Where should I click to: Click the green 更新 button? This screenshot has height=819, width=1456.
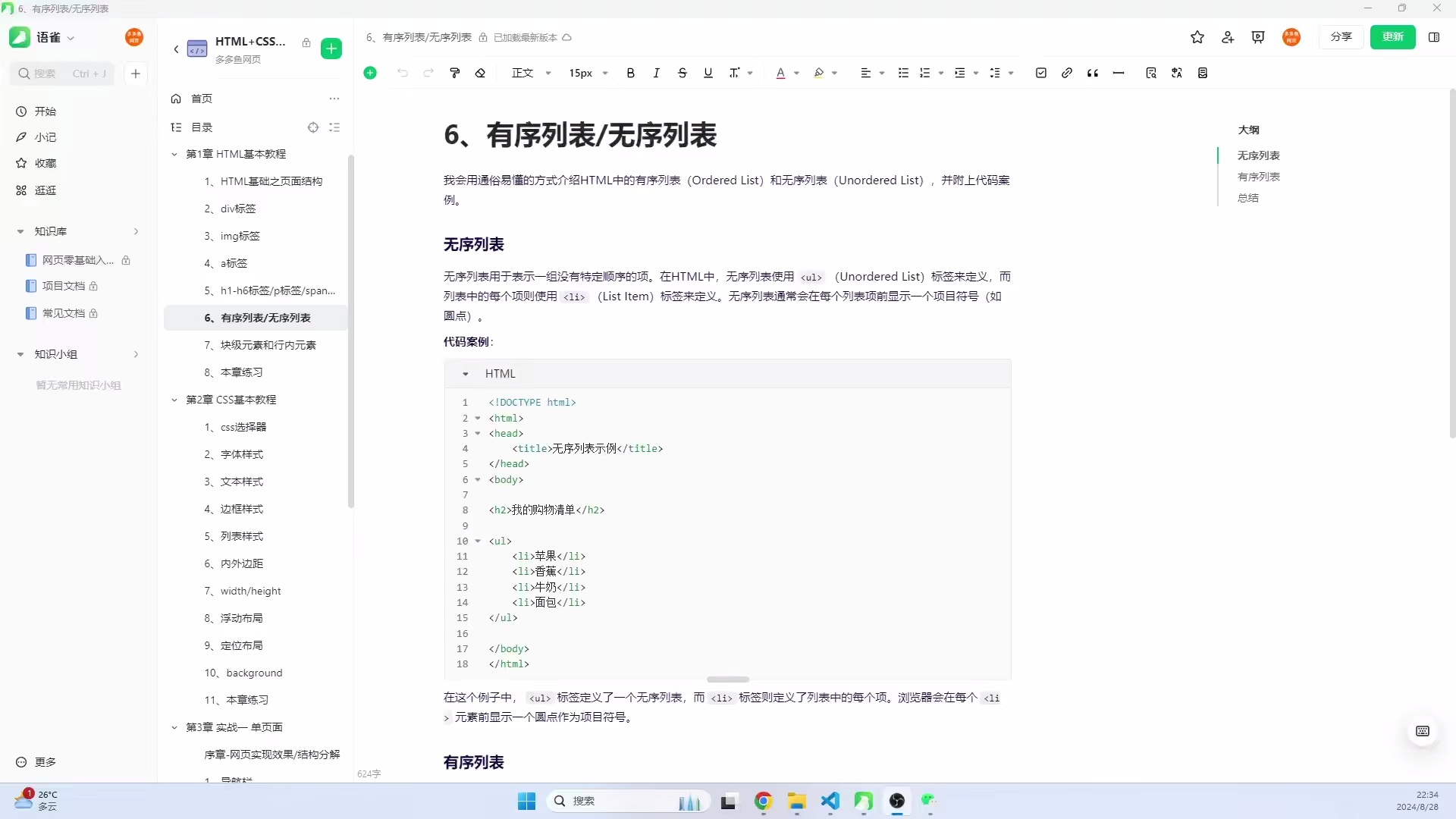click(x=1392, y=36)
